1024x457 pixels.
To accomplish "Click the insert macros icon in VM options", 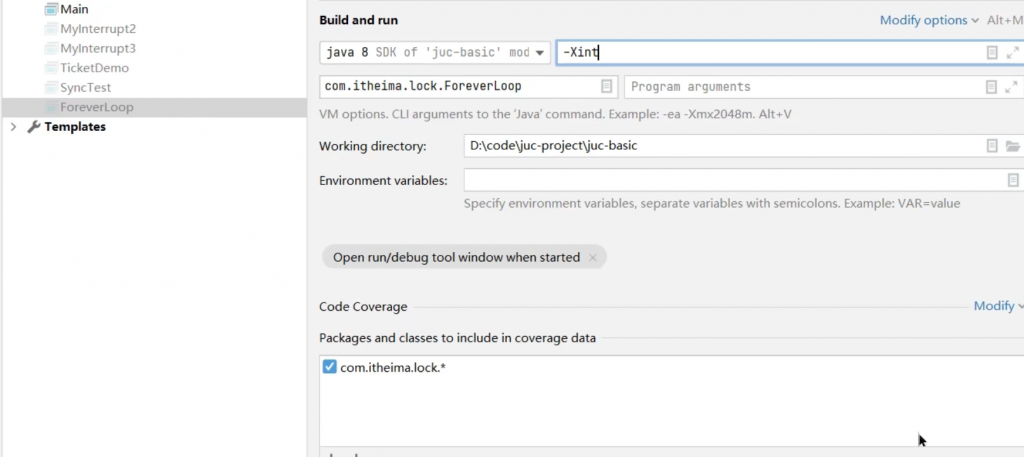I will click(x=992, y=53).
